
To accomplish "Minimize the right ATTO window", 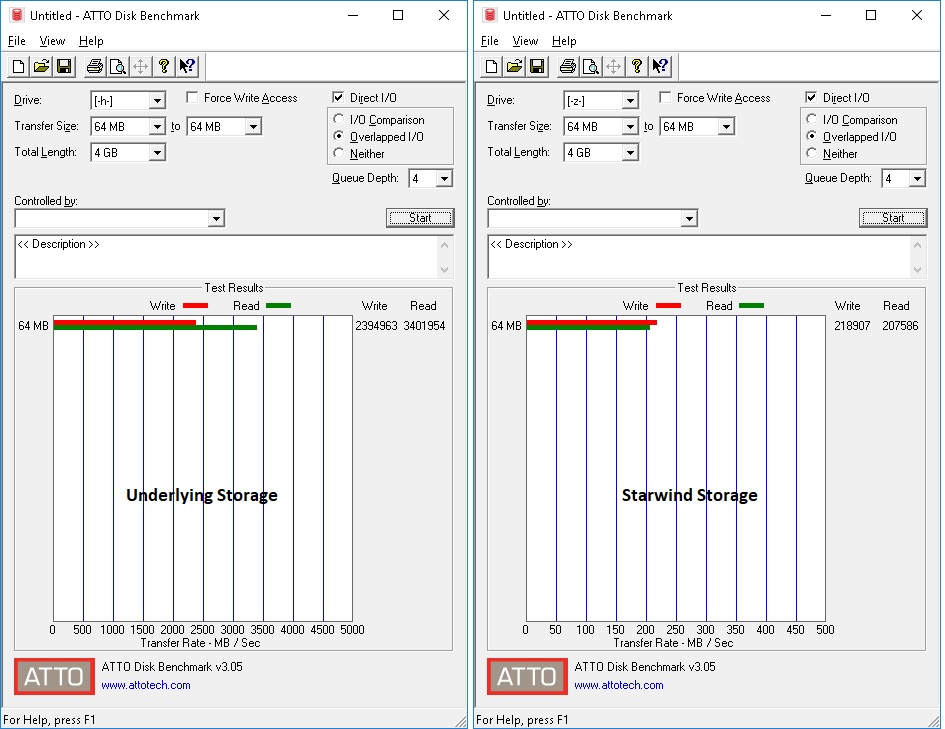I will click(x=826, y=15).
